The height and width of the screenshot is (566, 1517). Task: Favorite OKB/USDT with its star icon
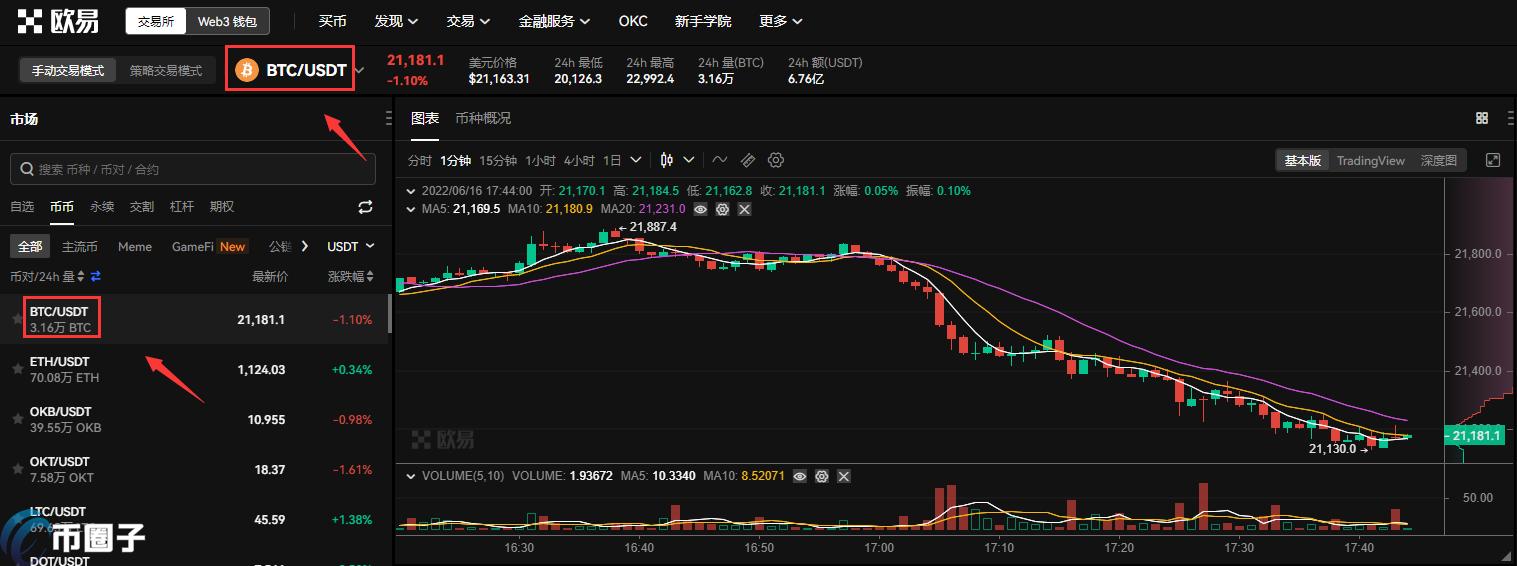(x=17, y=419)
